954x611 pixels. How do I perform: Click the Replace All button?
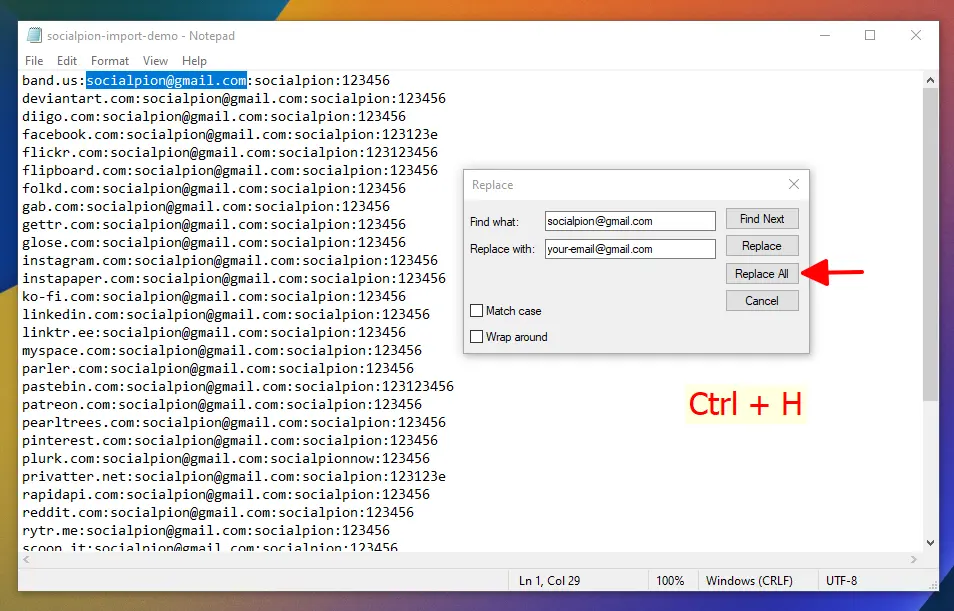point(762,274)
